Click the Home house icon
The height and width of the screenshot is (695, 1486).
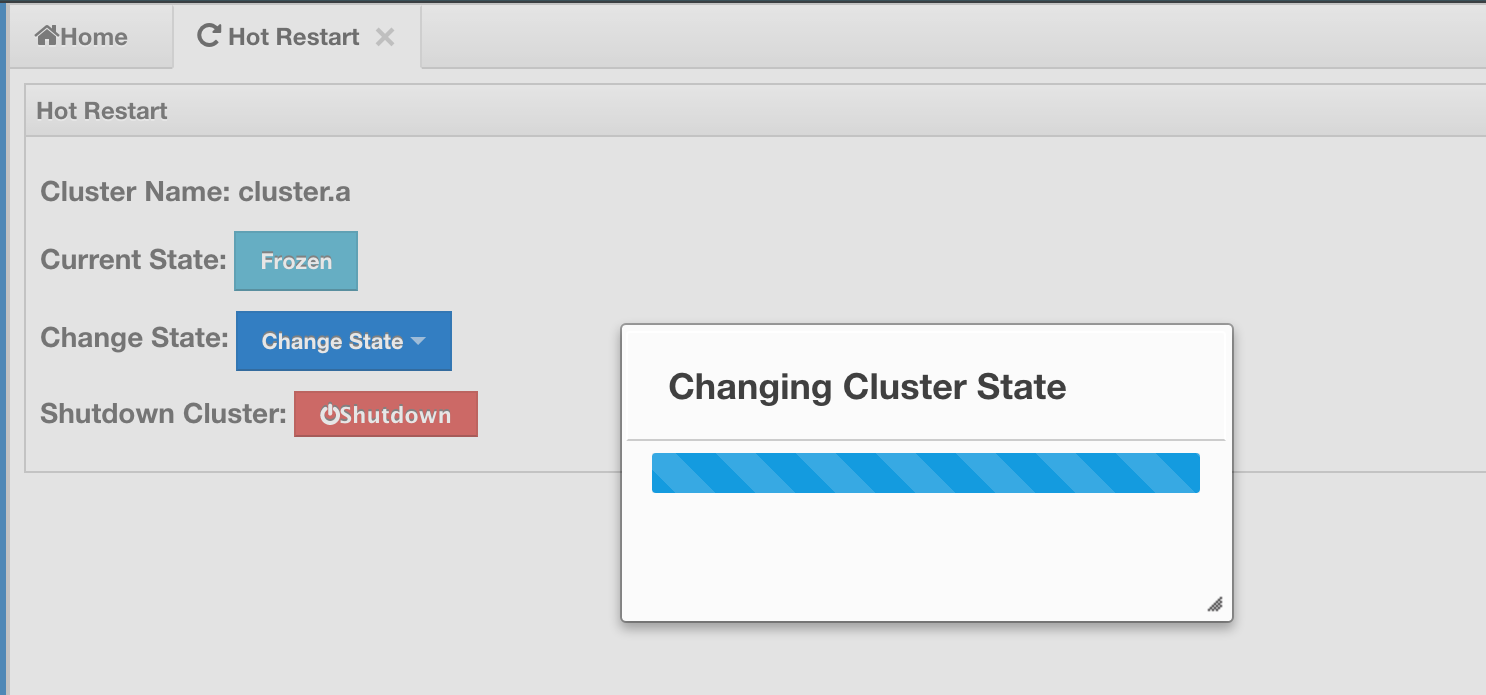47,36
